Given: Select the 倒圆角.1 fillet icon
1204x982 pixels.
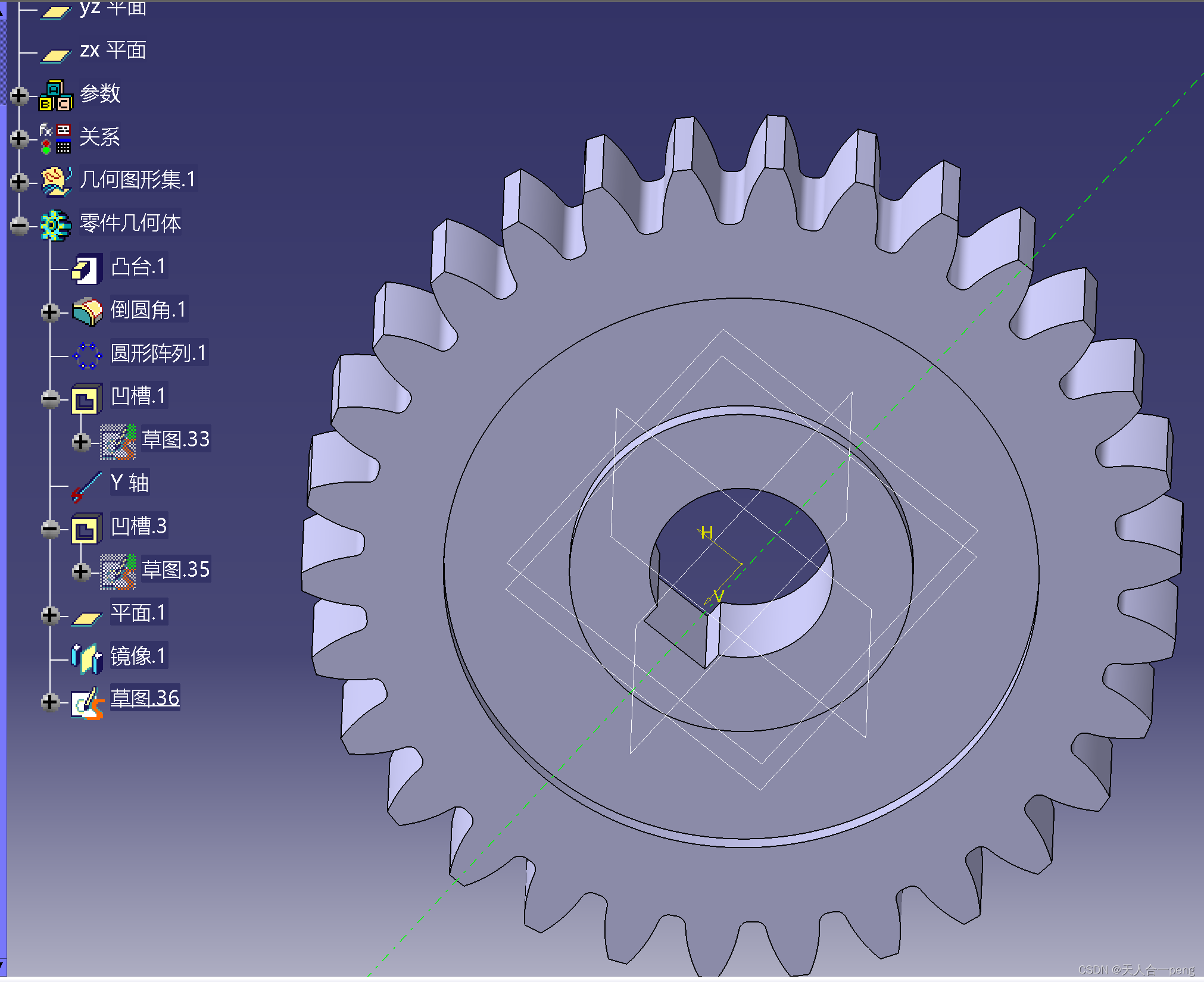Looking at the screenshot, I should pos(87,311).
